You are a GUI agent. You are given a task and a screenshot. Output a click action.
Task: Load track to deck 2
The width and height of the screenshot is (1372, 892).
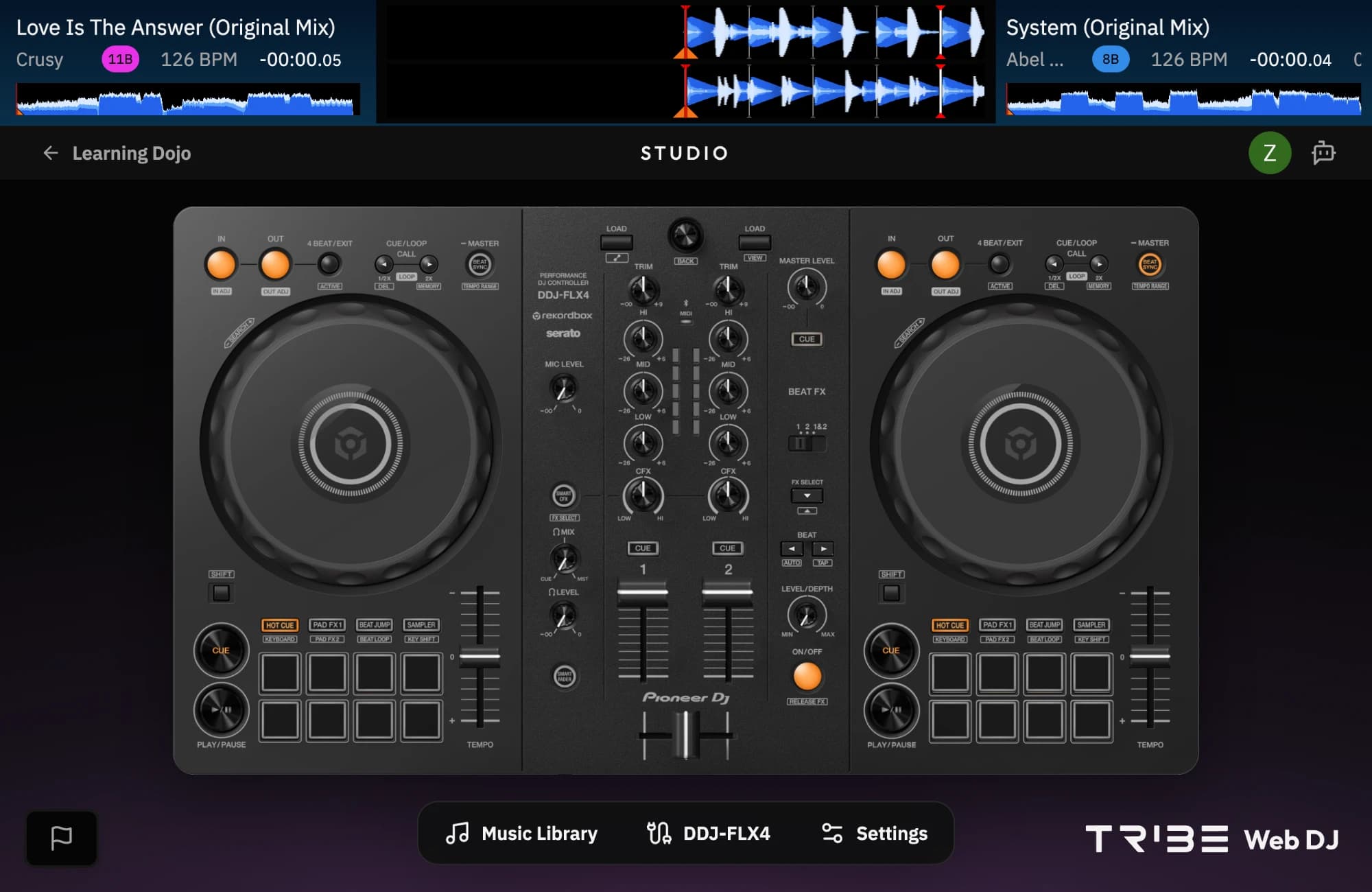(x=755, y=243)
